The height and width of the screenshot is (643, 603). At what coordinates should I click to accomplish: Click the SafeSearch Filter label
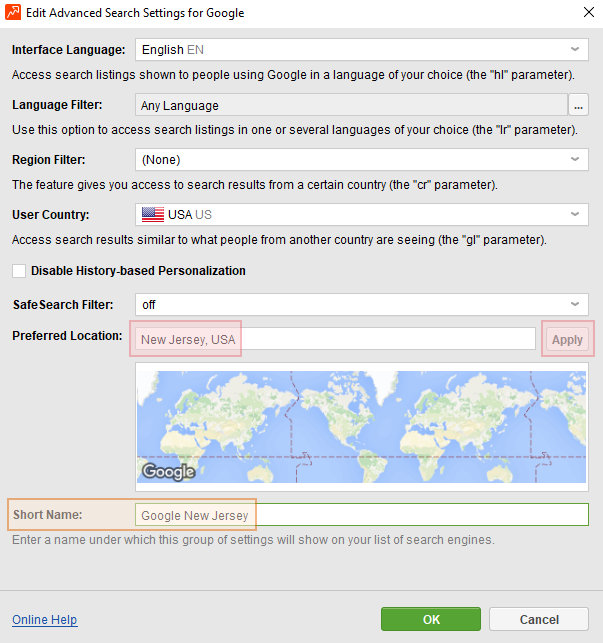(63, 305)
